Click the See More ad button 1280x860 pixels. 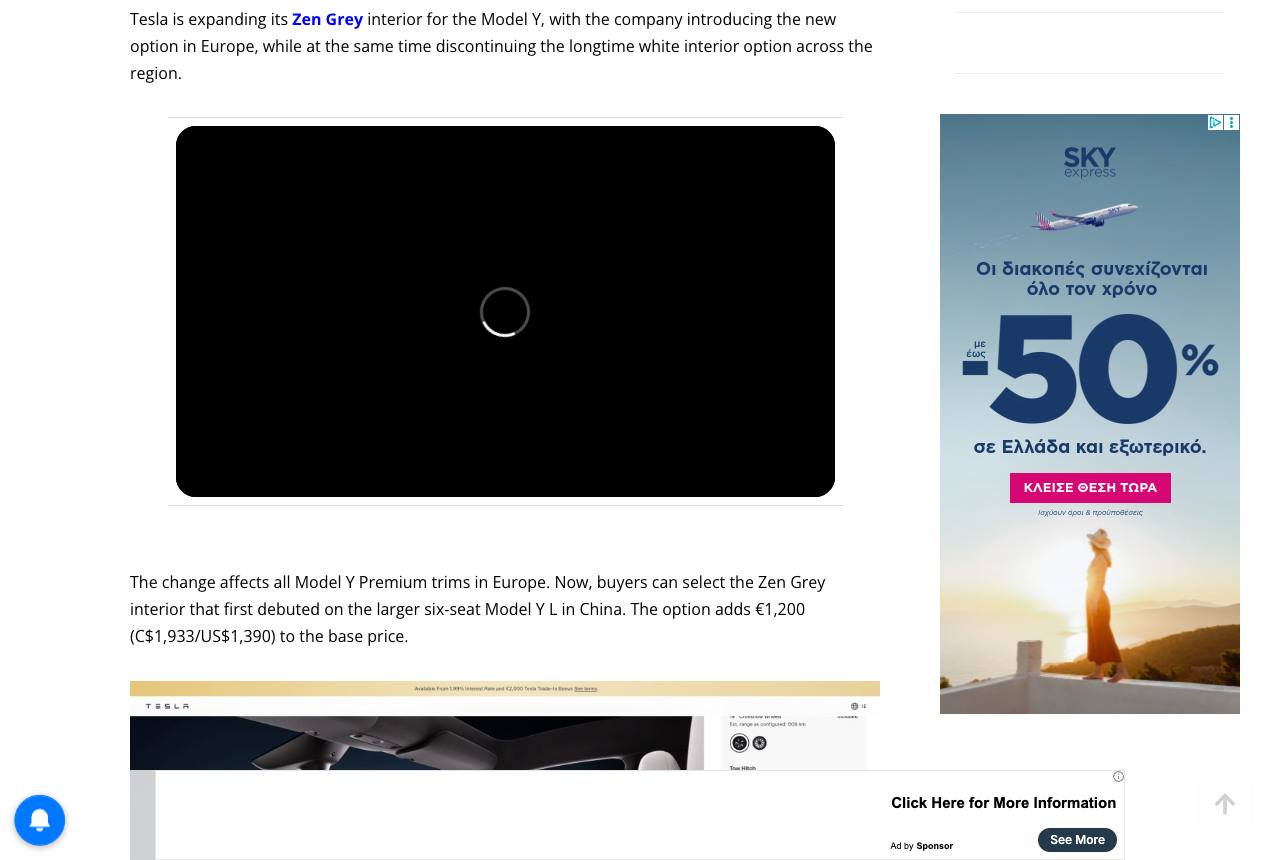1077,840
